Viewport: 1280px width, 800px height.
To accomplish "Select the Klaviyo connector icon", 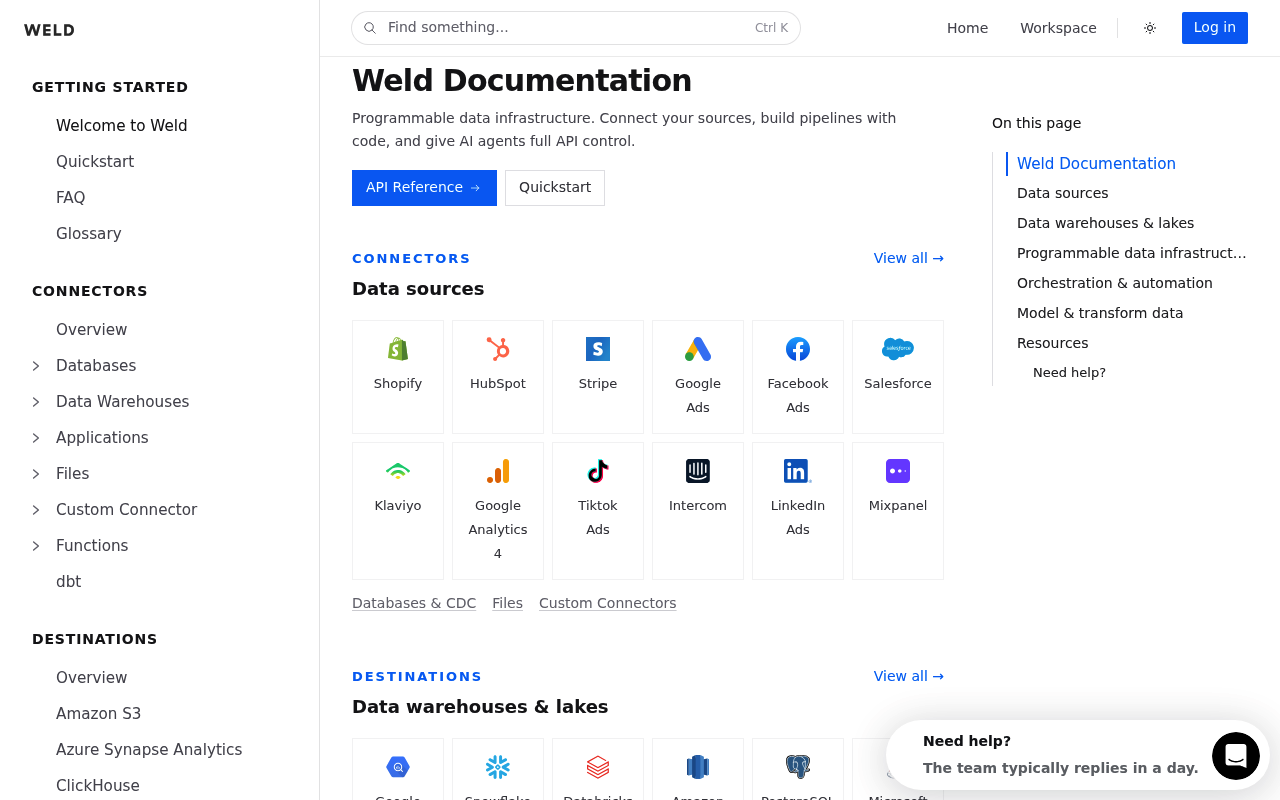I will [398, 471].
